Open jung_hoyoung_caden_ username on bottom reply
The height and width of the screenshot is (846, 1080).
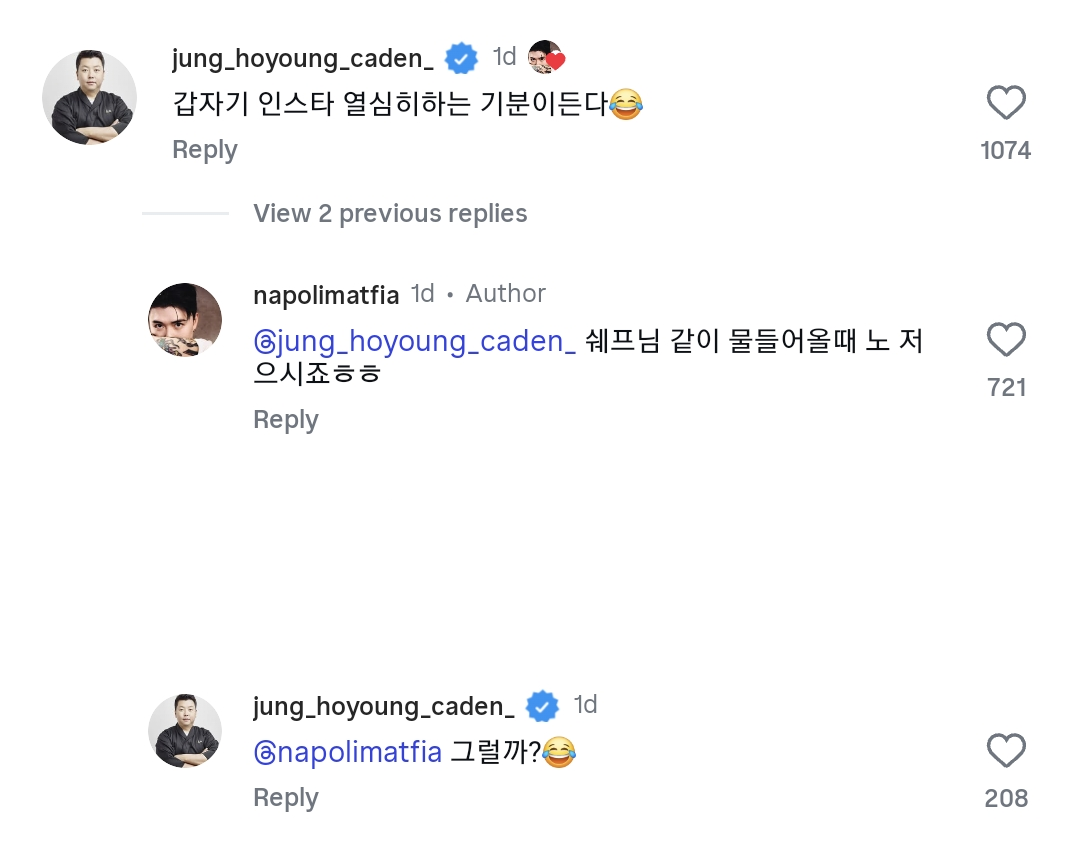[383, 706]
